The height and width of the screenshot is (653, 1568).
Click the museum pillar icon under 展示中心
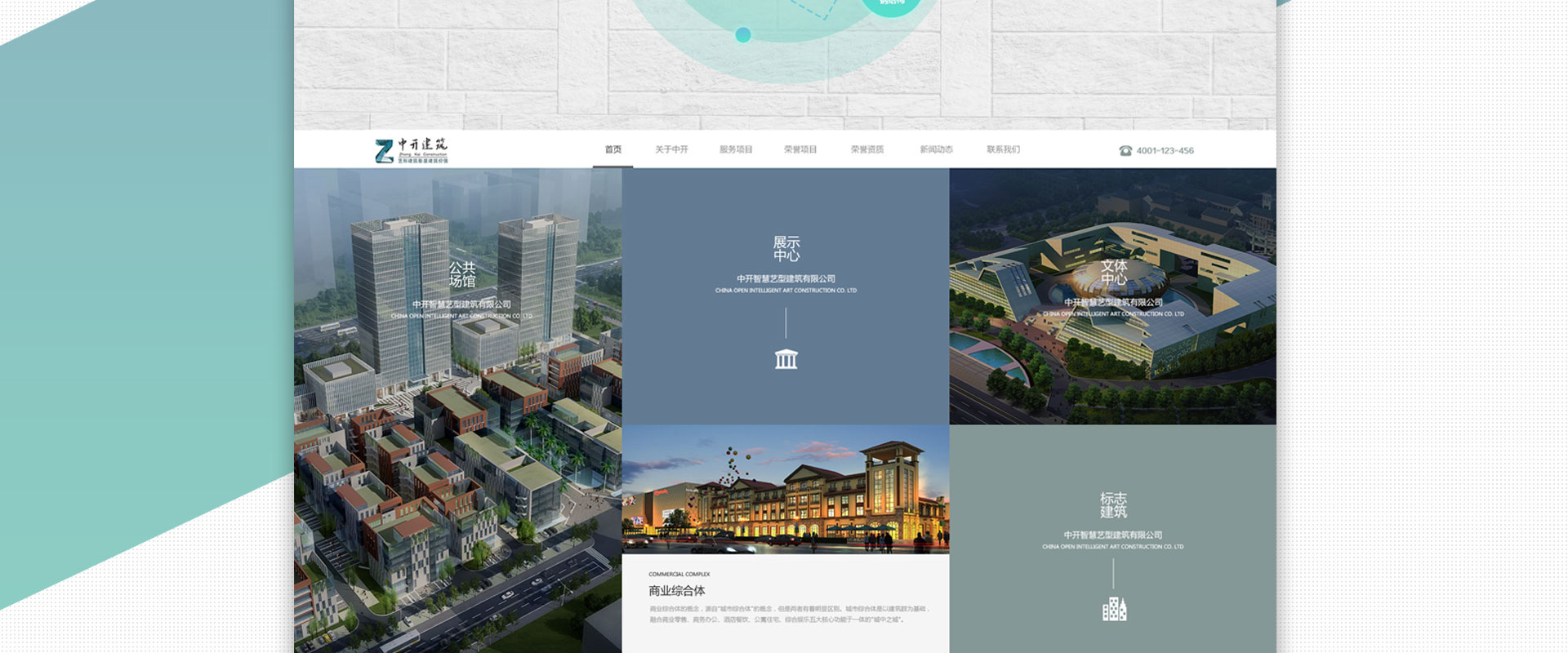click(786, 359)
